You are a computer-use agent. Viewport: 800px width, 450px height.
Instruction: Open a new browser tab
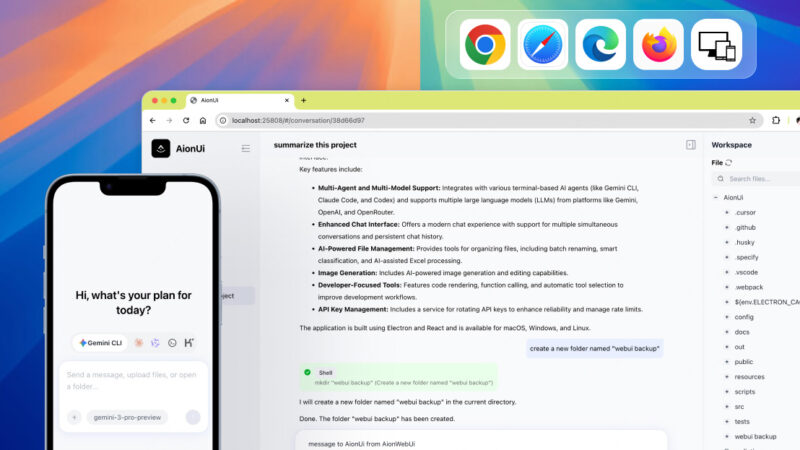click(x=304, y=100)
